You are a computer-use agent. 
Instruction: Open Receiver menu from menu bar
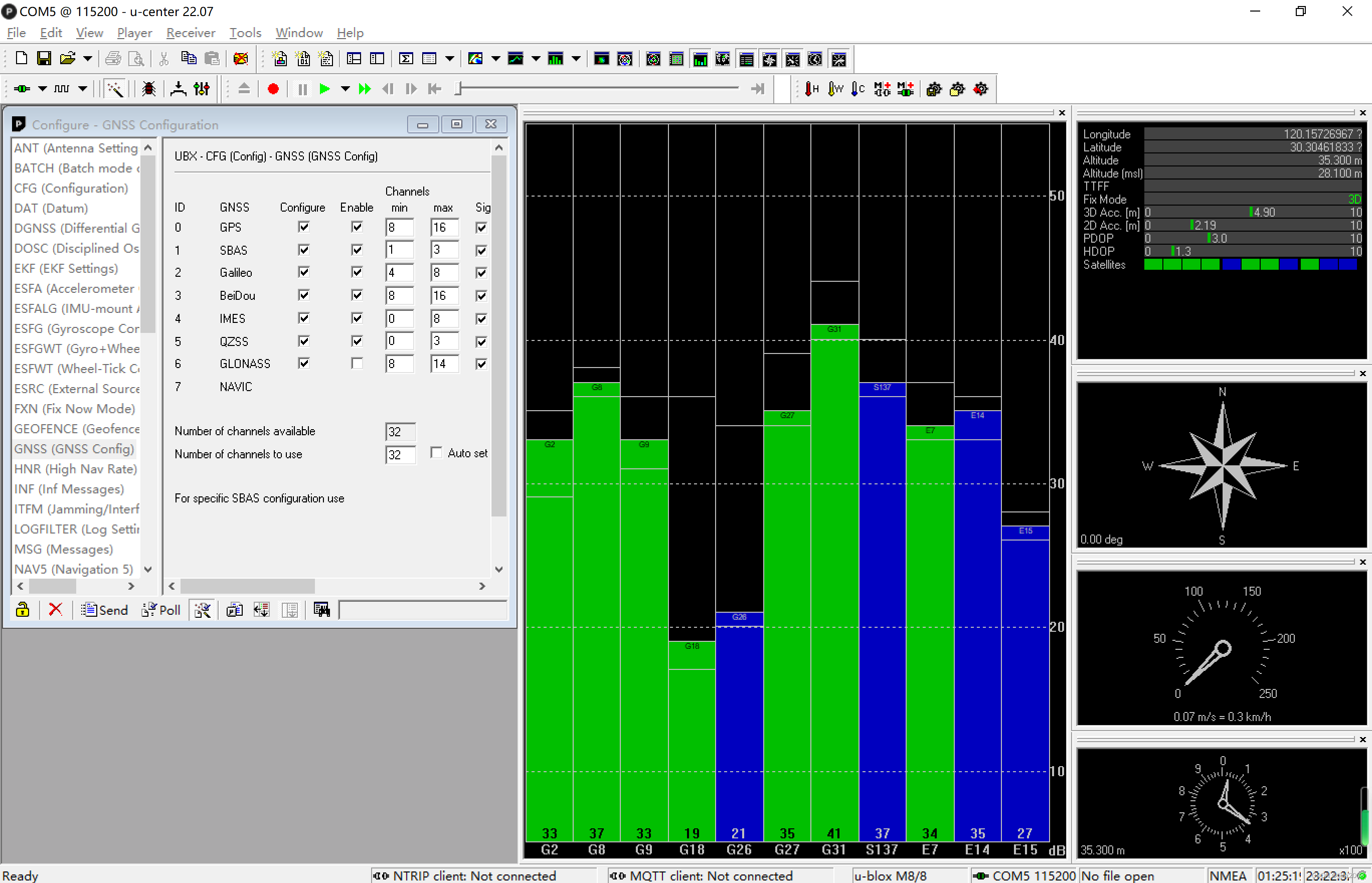190,32
